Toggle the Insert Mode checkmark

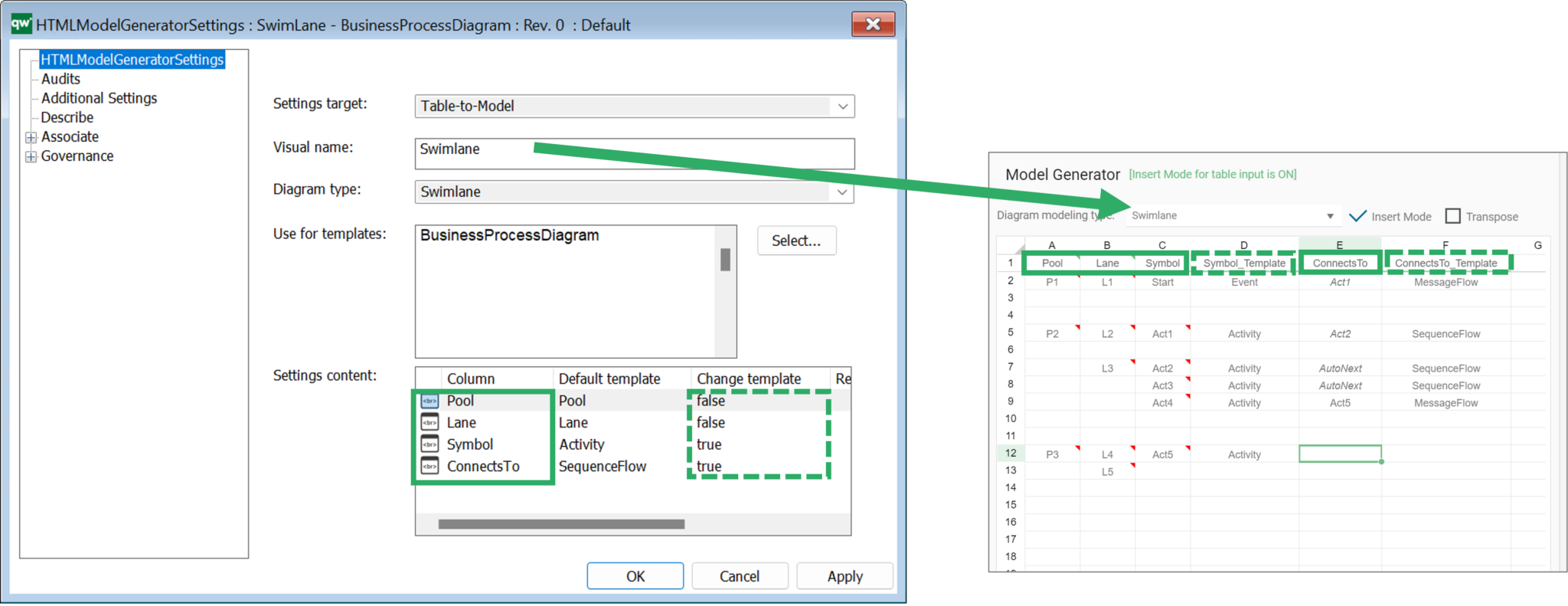point(1357,216)
